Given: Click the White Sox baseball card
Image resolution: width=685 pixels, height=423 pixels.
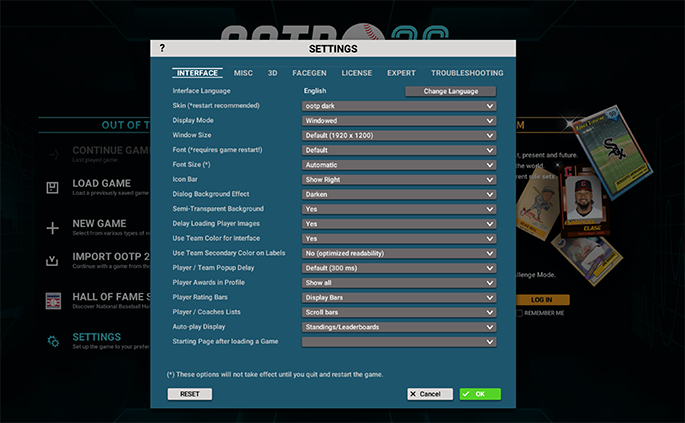Looking at the screenshot, I should pyautogui.click(x=612, y=150).
